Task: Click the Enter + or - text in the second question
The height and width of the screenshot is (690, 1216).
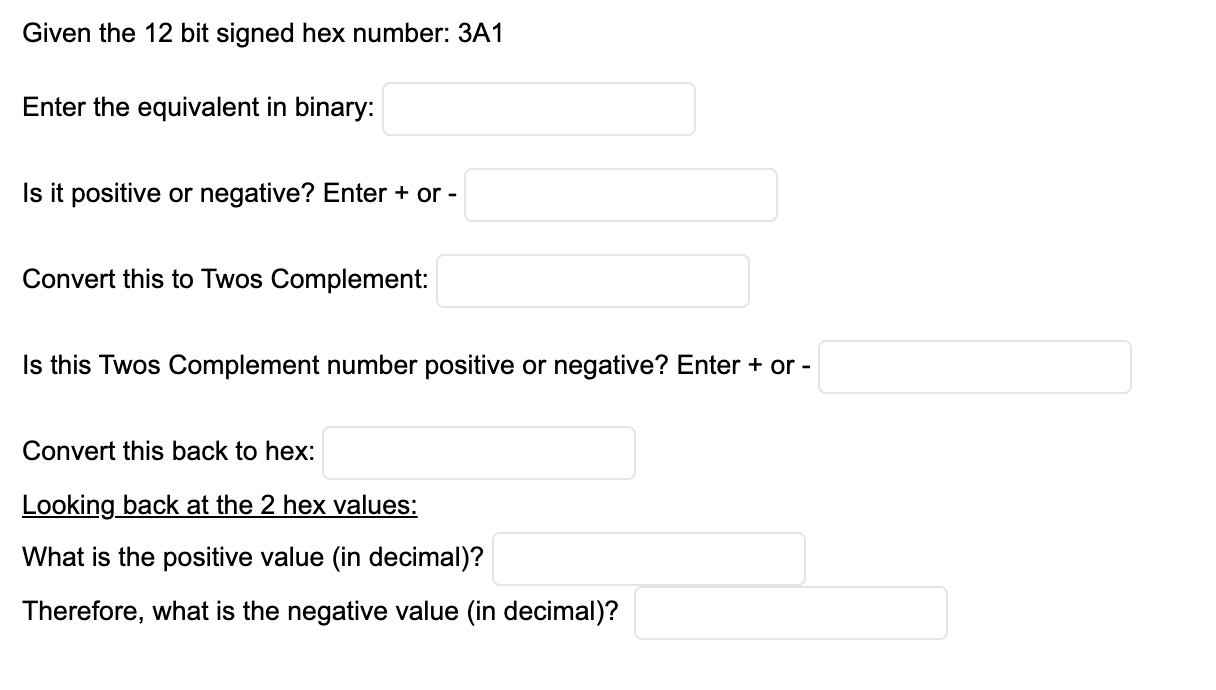Action: 390,194
